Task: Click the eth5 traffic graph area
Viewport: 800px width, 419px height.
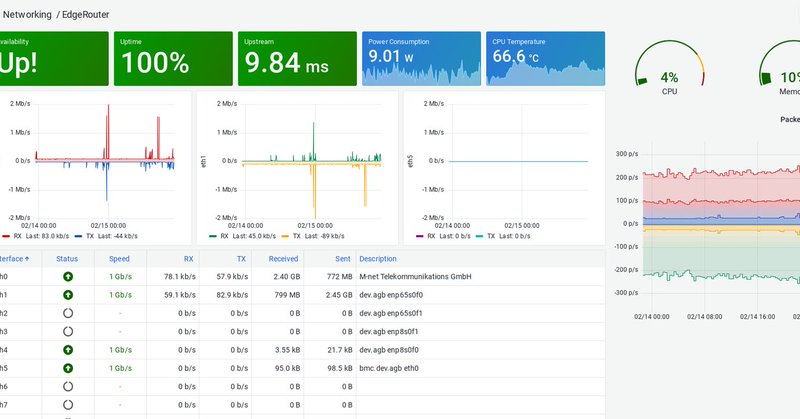Action: pyautogui.click(x=519, y=161)
